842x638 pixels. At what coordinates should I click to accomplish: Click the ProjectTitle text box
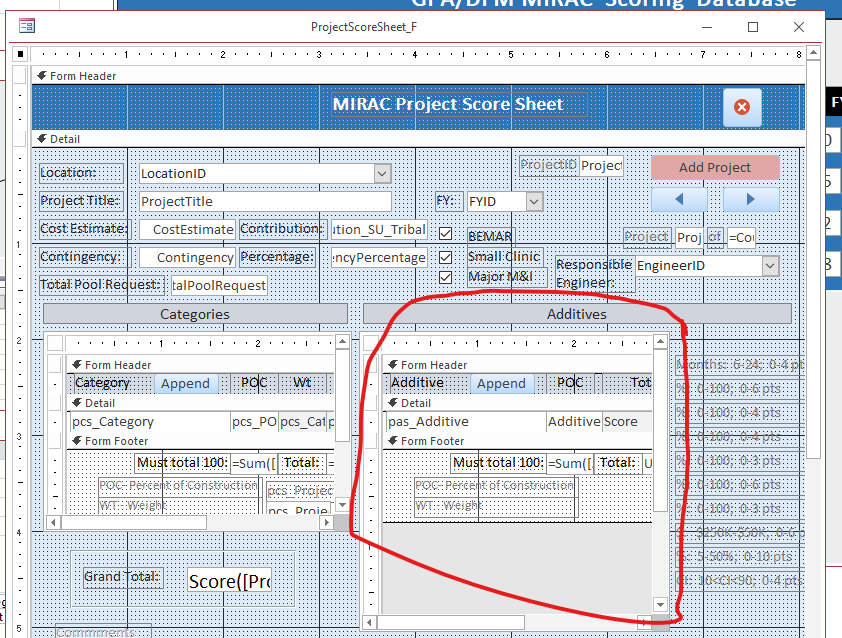pyautogui.click(x=265, y=201)
